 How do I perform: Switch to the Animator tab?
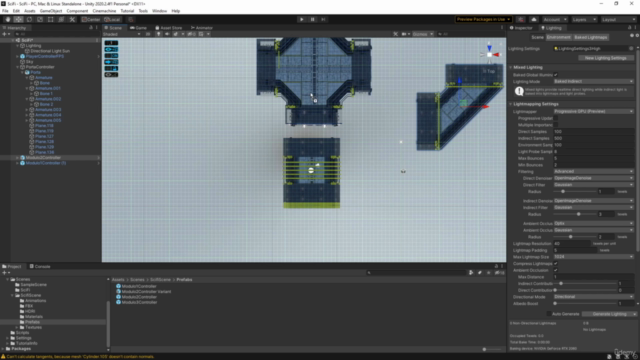[x=202, y=28]
